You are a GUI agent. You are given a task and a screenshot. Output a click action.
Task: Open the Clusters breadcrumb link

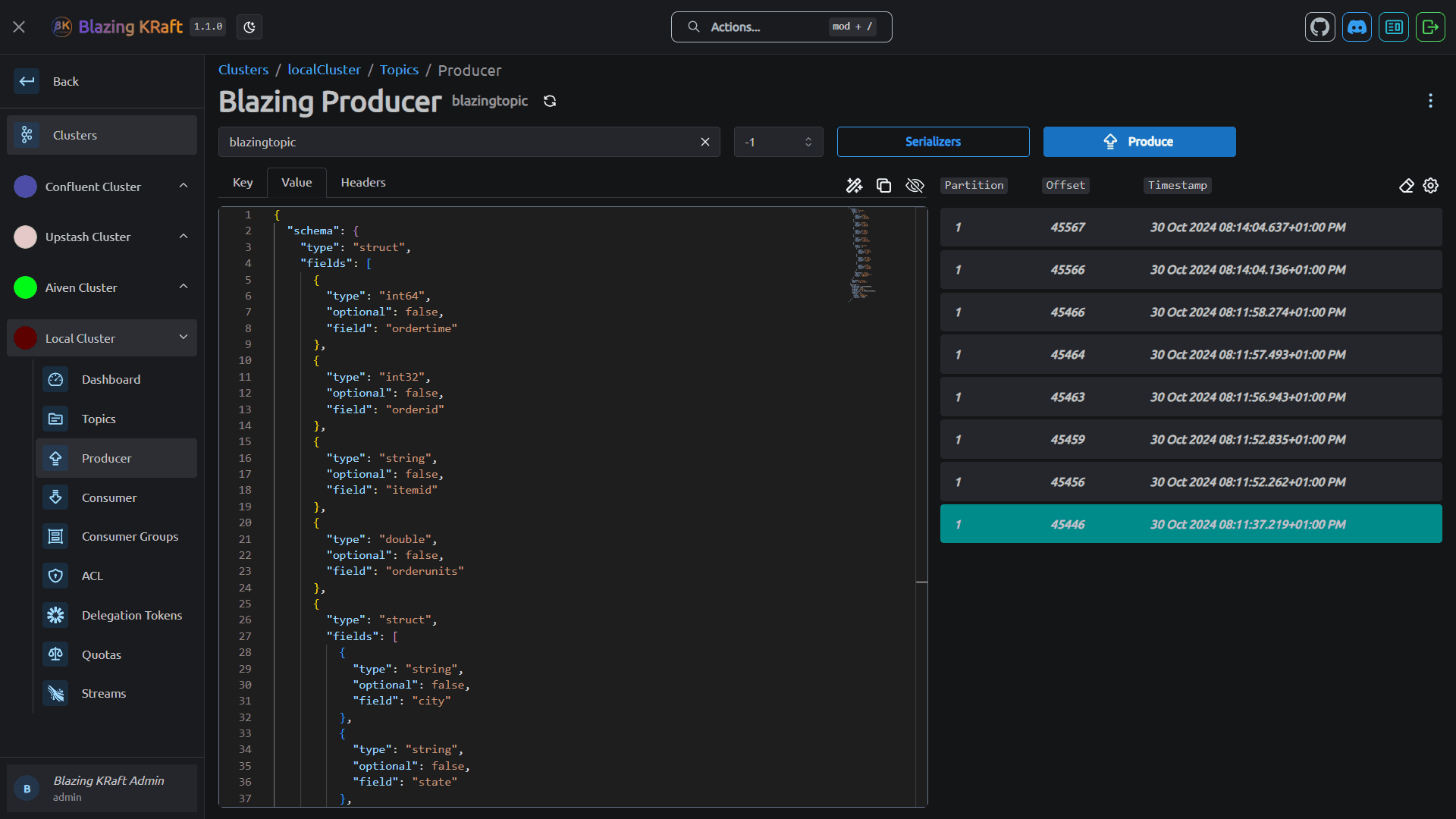click(243, 70)
